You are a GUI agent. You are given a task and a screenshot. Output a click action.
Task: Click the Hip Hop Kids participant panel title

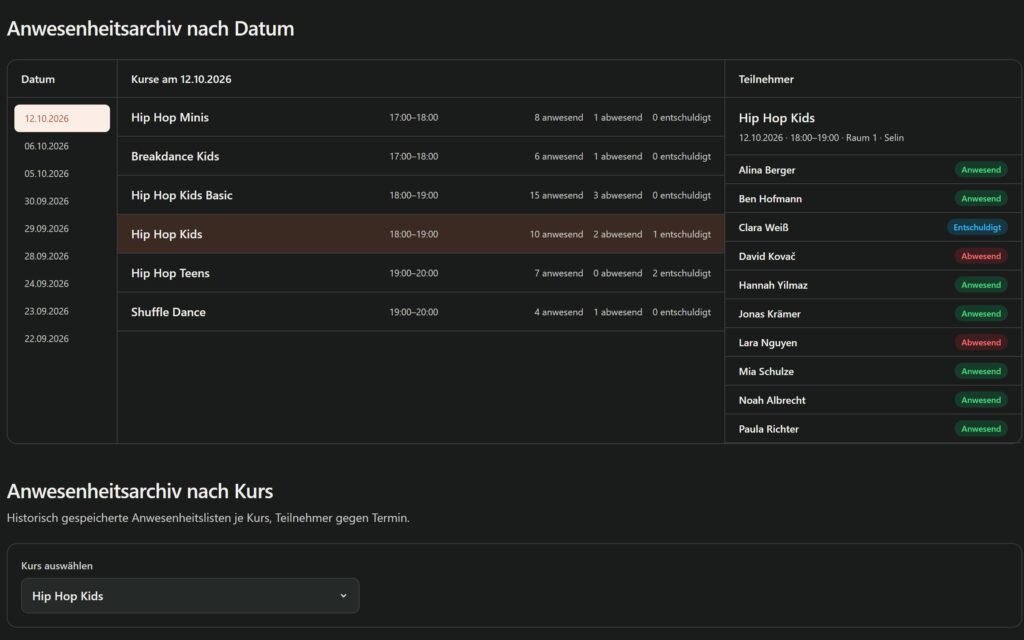pyautogui.click(x=776, y=118)
